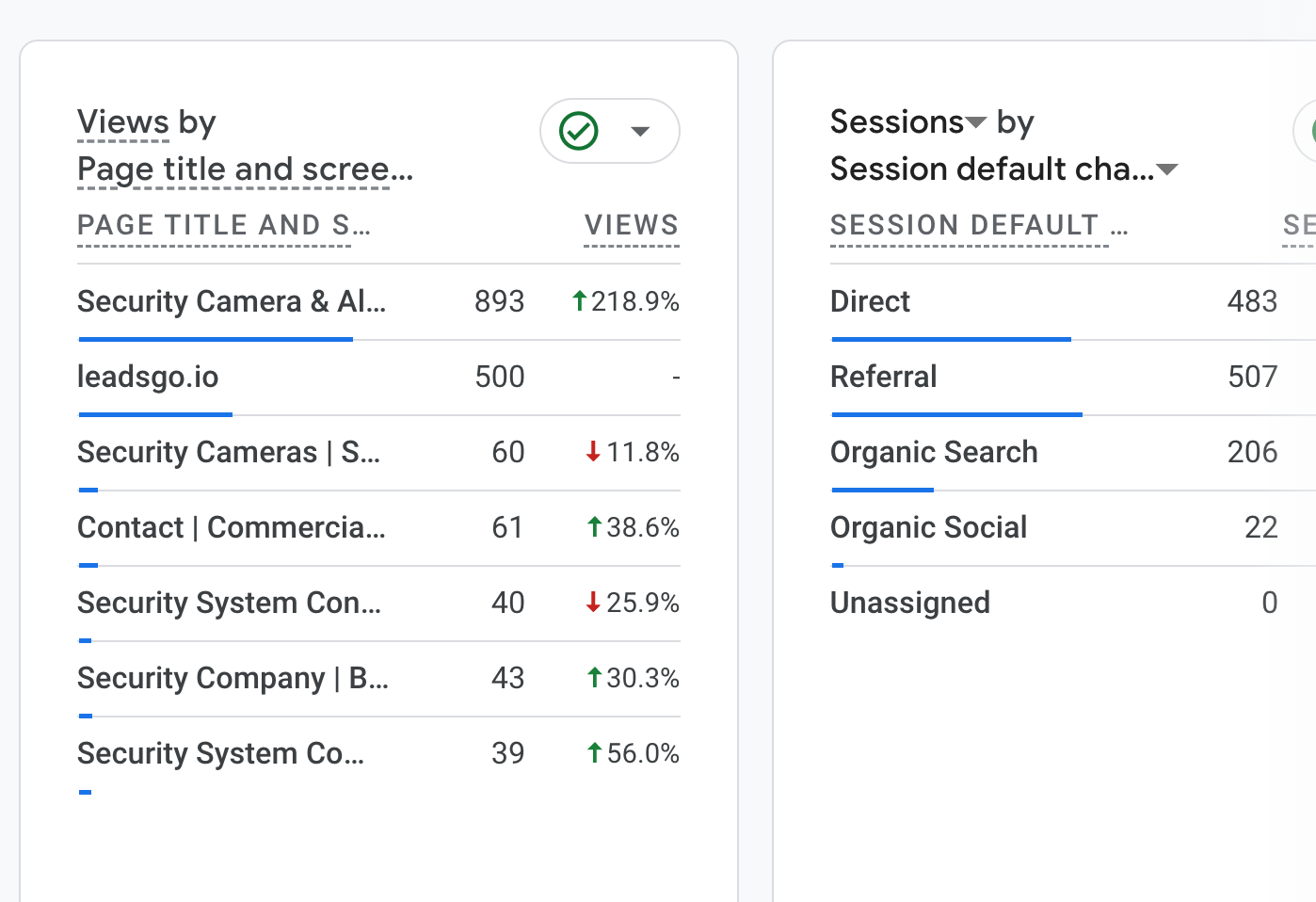Click the Security Cameras | S… page row
The height and width of the screenshot is (902, 1316).
[x=229, y=452]
